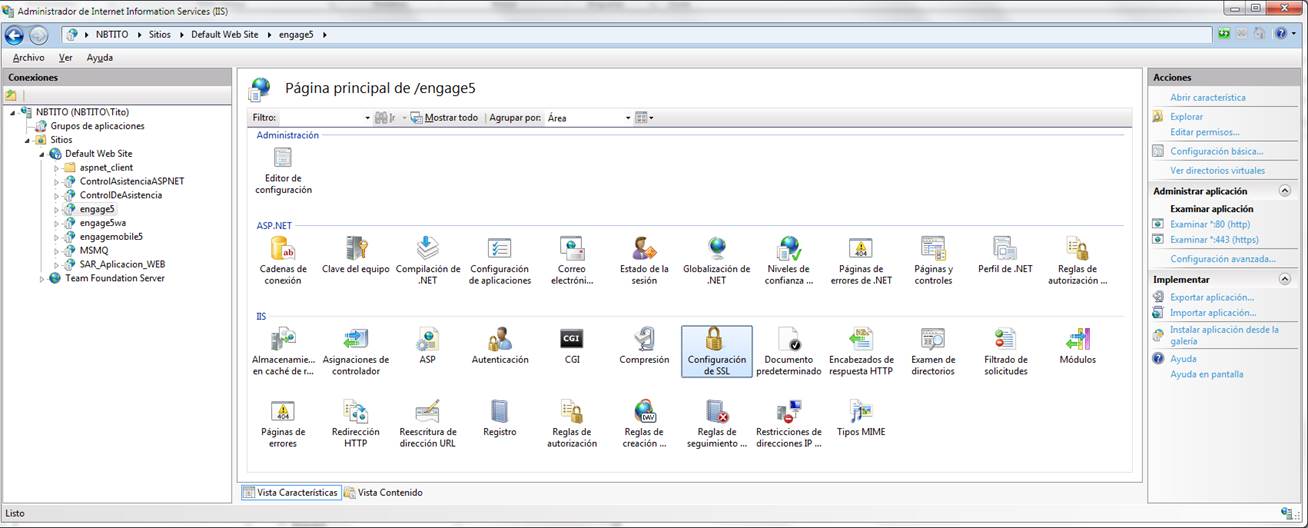The image size is (1308, 528).
Task: Collapse the Default Web Site node
Action: tap(43, 154)
